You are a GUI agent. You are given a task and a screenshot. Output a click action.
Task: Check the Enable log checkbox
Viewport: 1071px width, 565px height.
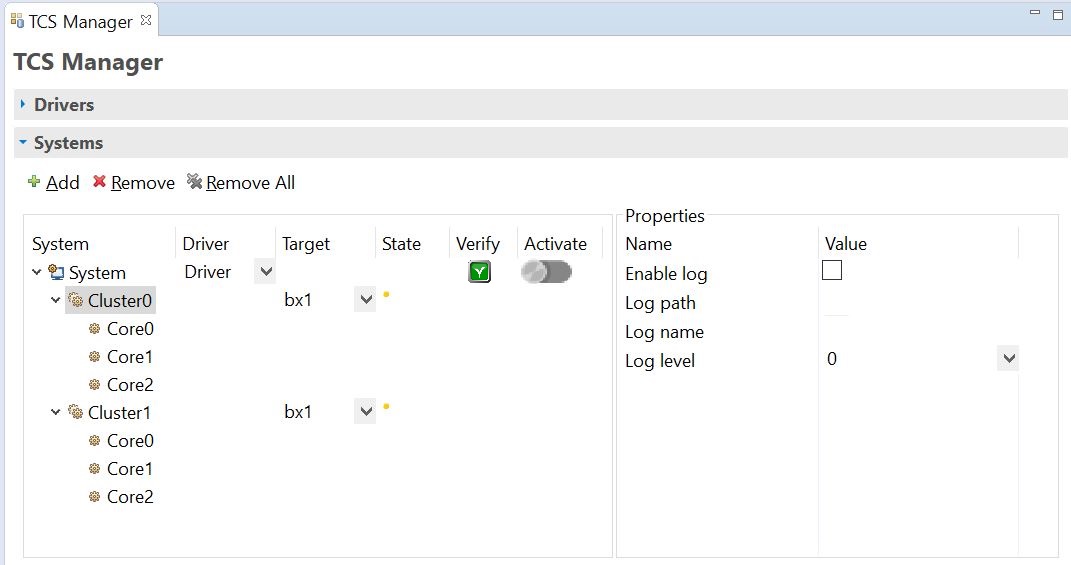click(x=832, y=271)
